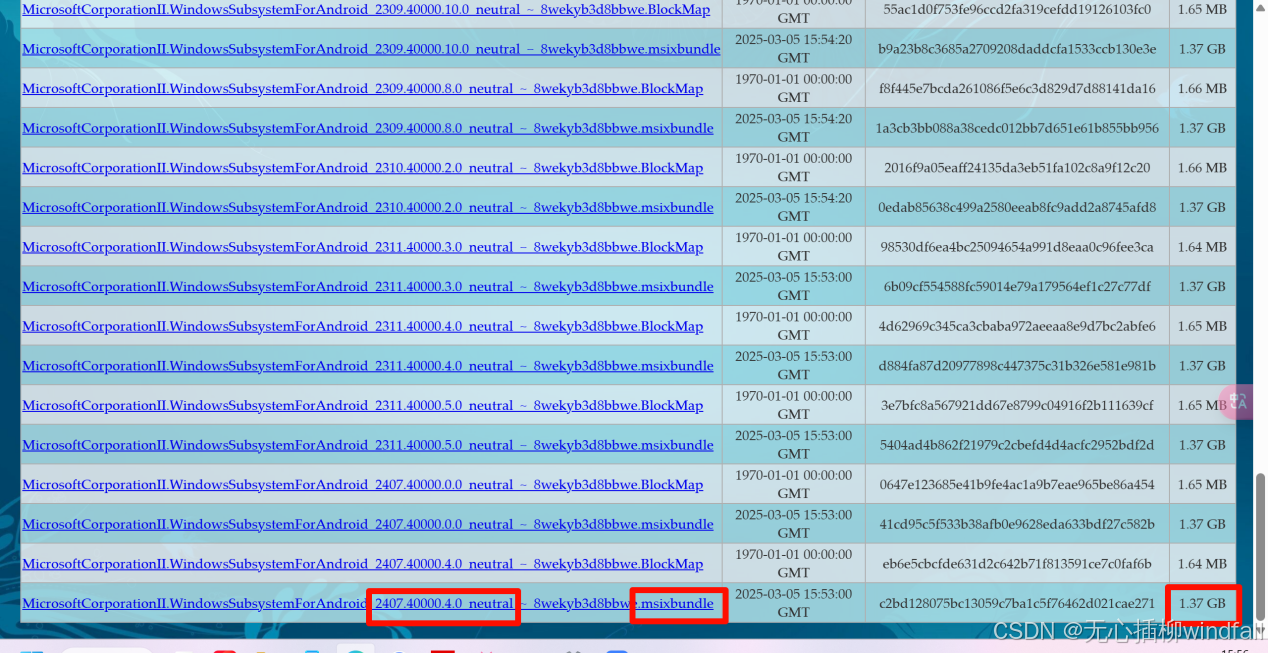
Task: Download the 2407.40000.0.0 msixbundle package
Action: pos(368,524)
